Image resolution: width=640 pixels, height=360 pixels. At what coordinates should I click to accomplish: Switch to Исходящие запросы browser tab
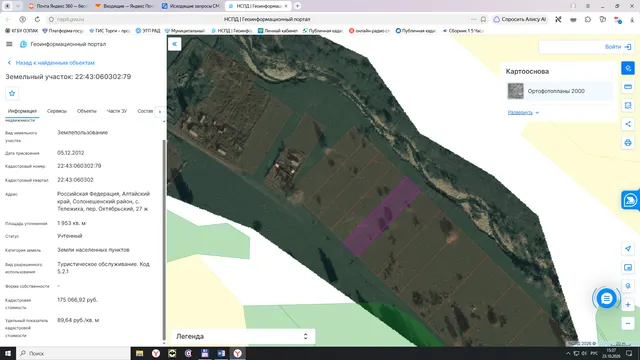(x=191, y=6)
